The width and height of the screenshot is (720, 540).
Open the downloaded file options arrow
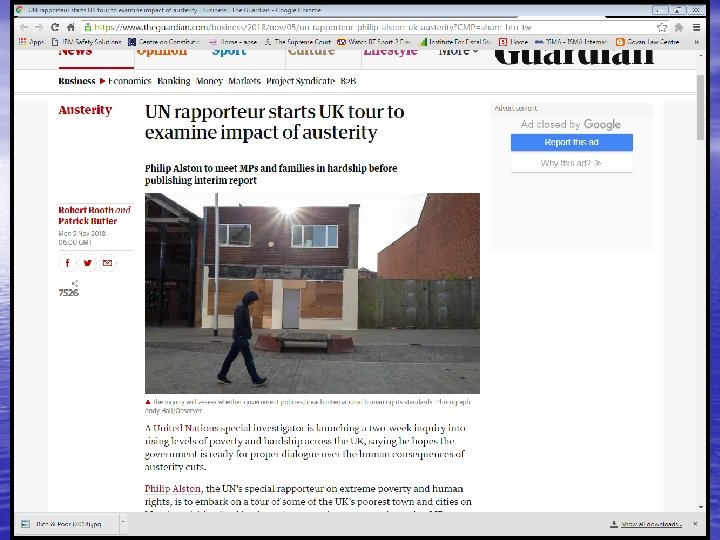click(123, 523)
